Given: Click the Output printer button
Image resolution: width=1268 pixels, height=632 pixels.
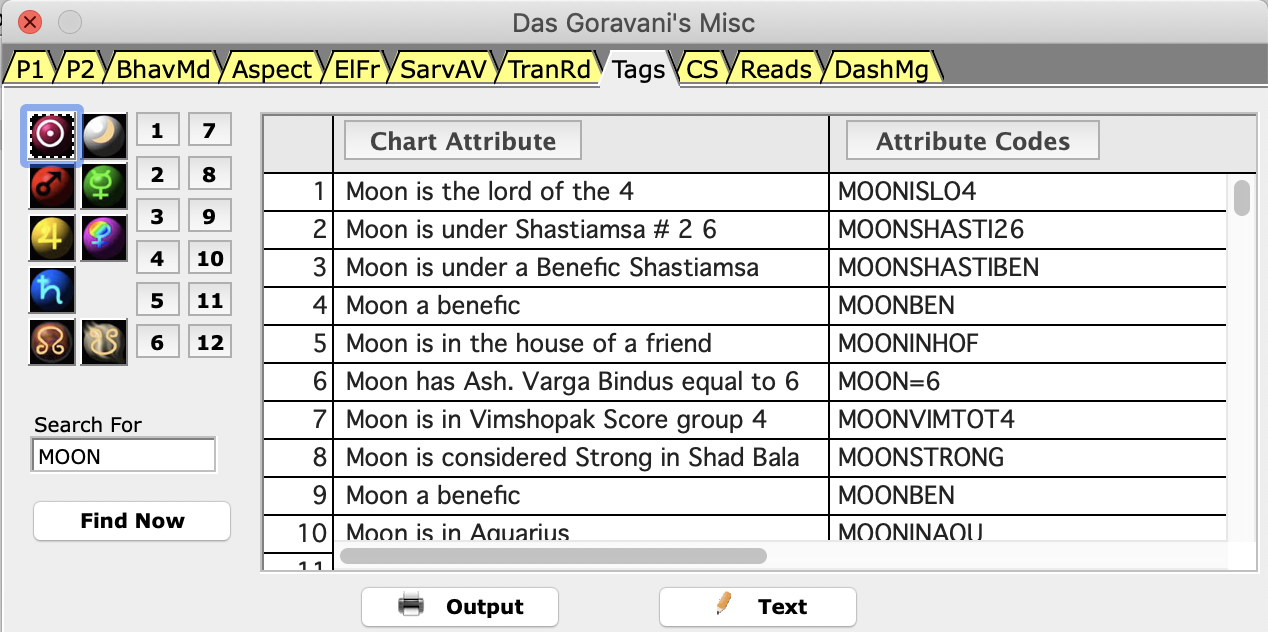Looking at the screenshot, I should tap(460, 607).
